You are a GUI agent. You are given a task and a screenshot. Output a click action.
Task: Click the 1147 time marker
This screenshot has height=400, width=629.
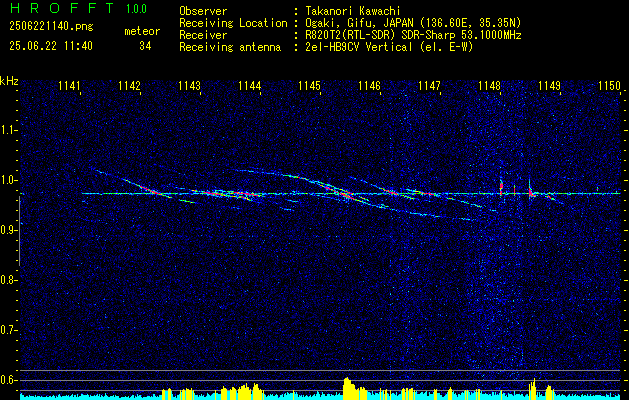[430, 86]
